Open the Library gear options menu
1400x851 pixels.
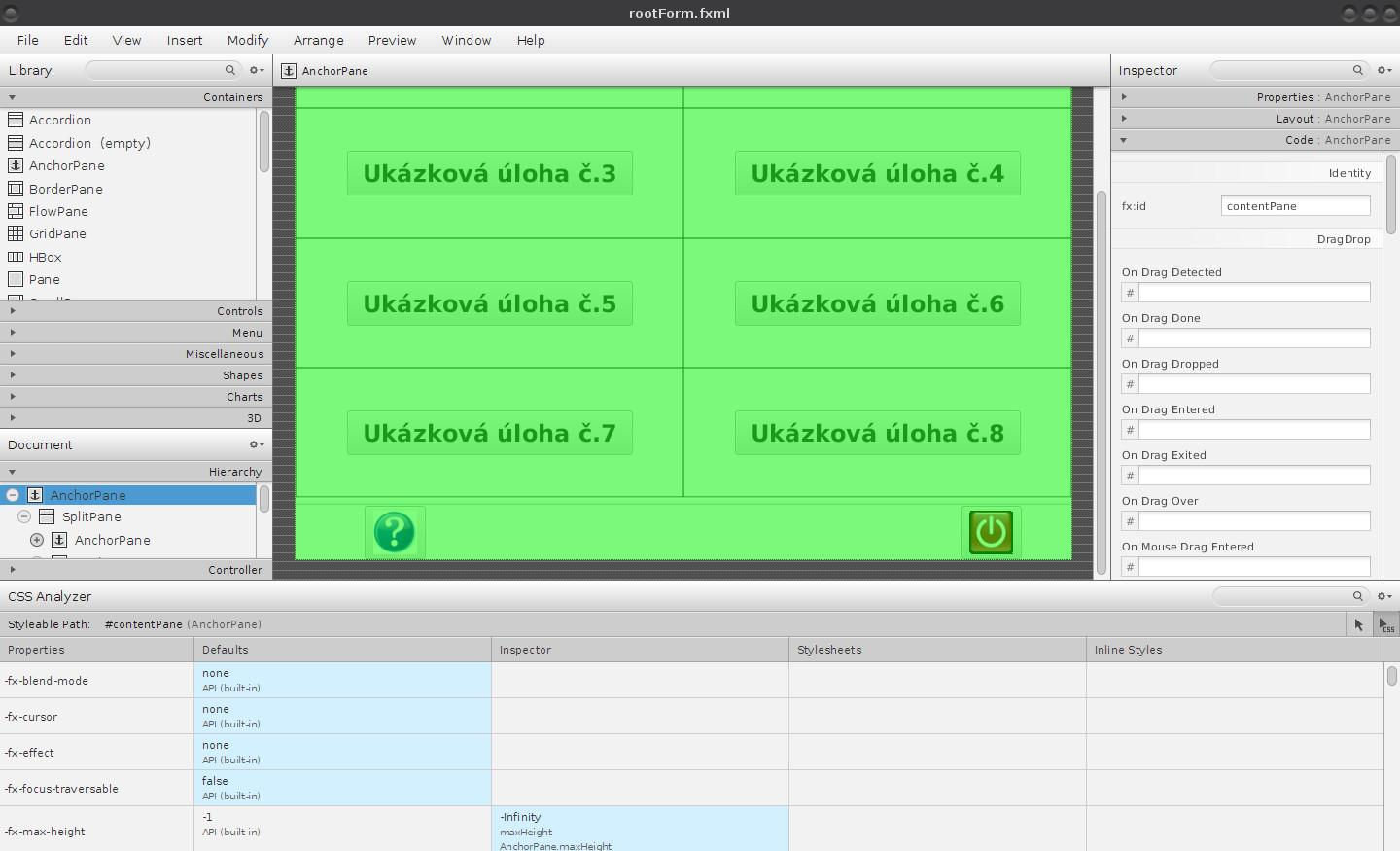257,70
